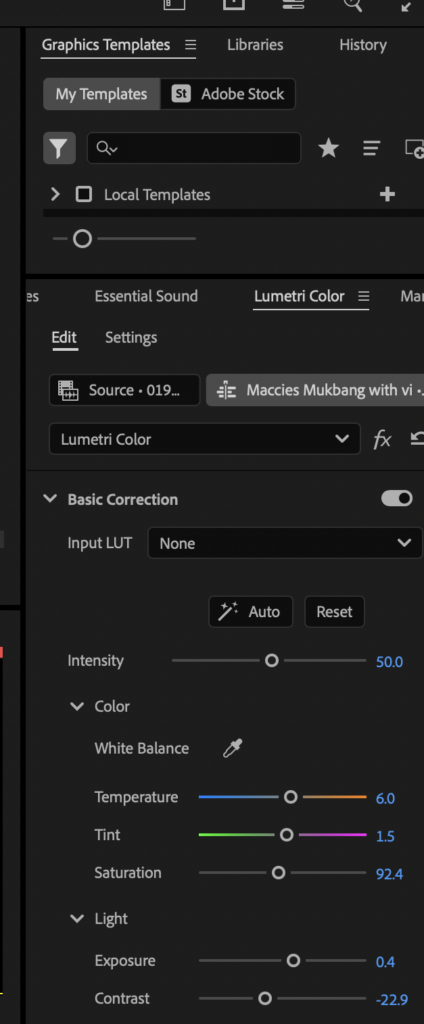Select the Lumetri Color tab
This screenshot has height=1024, width=424.
pyautogui.click(x=299, y=296)
